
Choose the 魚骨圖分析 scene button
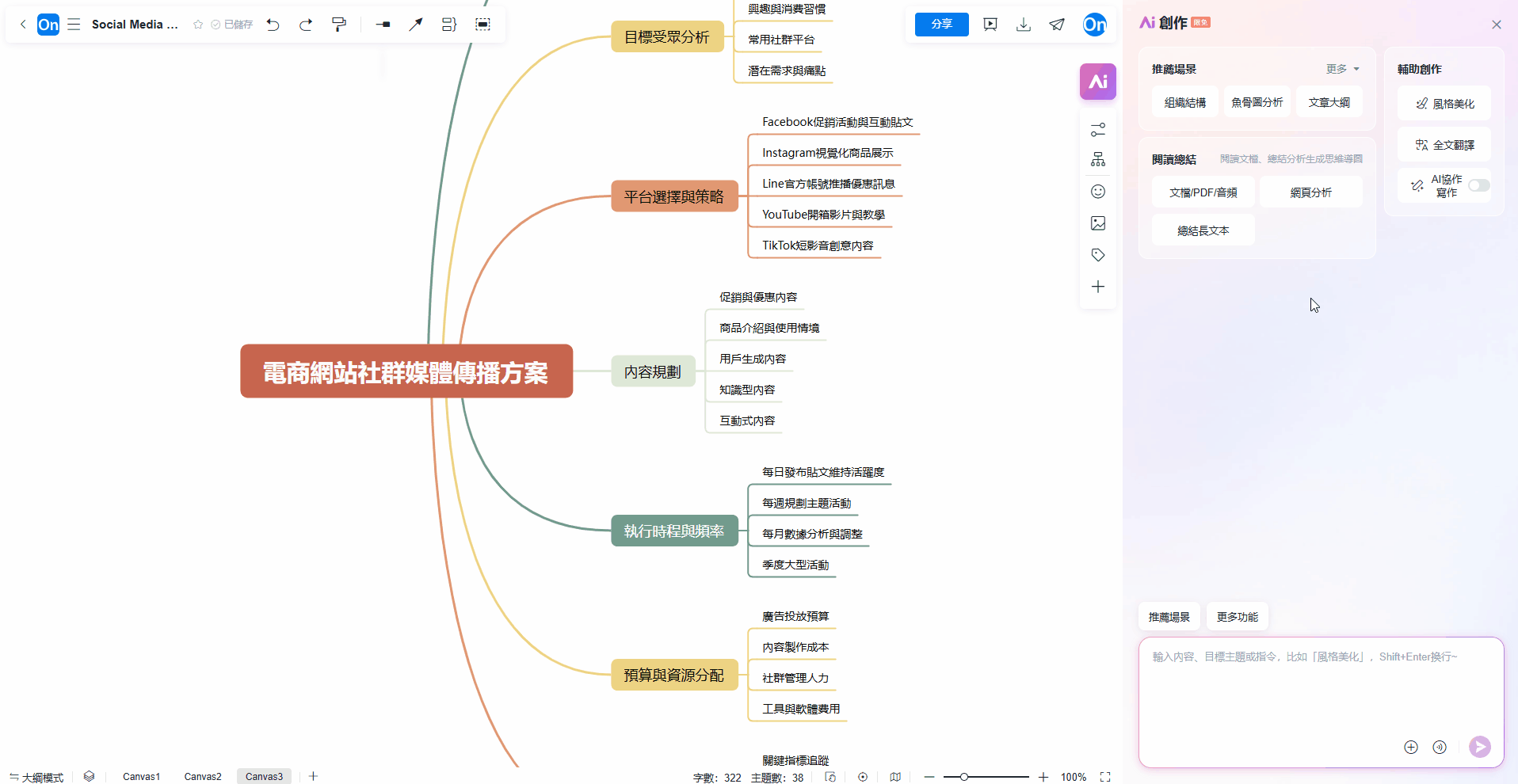pos(1257,102)
